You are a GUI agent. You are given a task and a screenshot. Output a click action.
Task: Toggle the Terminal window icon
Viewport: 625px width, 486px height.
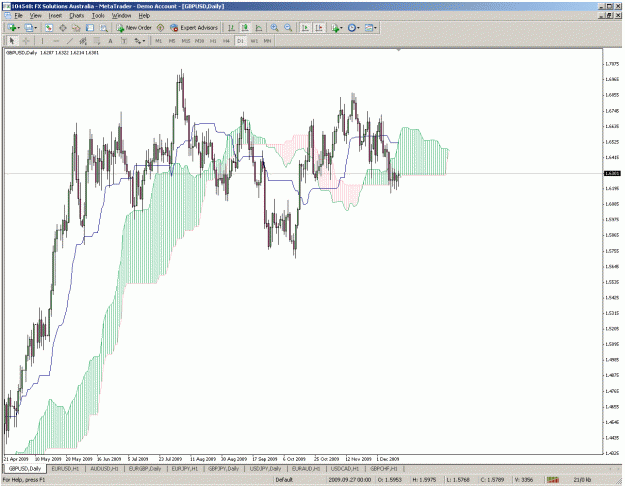[x=90, y=28]
